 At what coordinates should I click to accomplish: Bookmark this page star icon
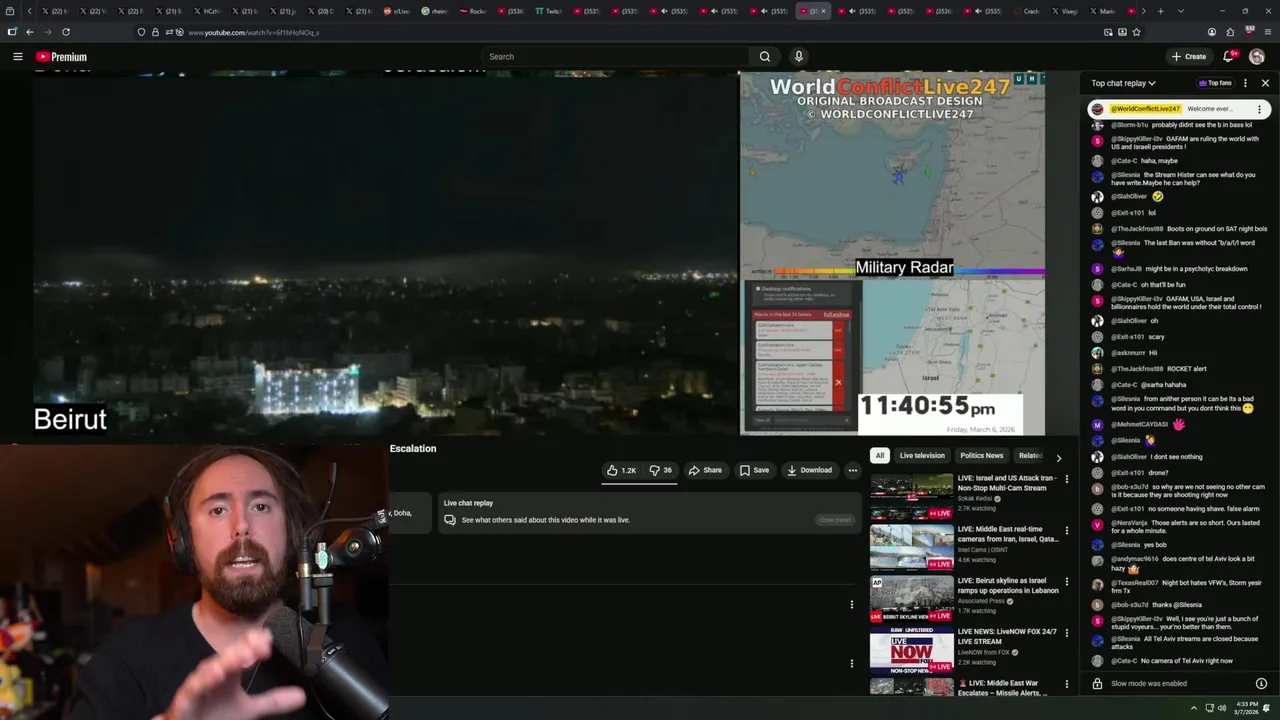[x=1136, y=32]
